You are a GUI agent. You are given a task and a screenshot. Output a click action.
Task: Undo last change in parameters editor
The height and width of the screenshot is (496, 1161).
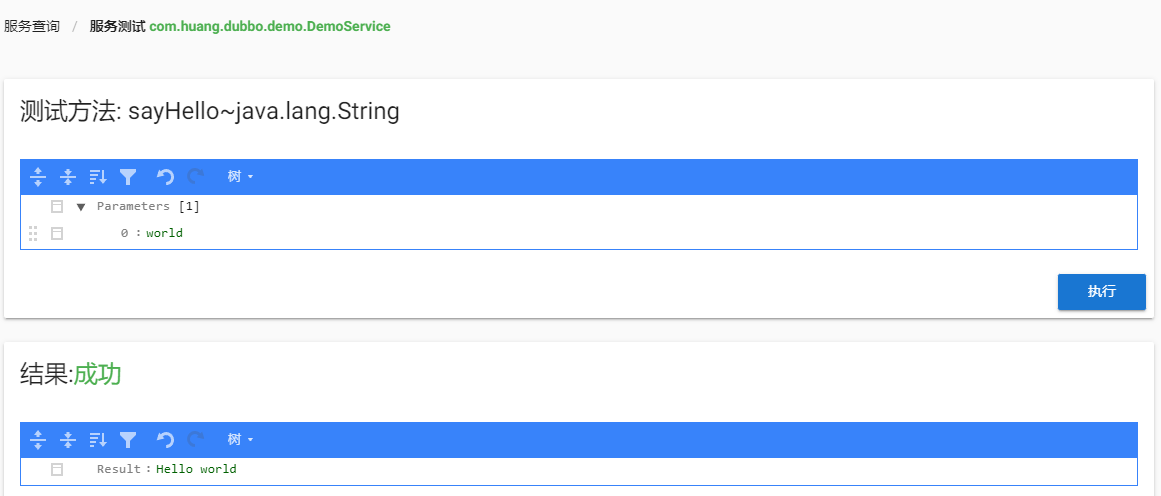pyautogui.click(x=165, y=177)
